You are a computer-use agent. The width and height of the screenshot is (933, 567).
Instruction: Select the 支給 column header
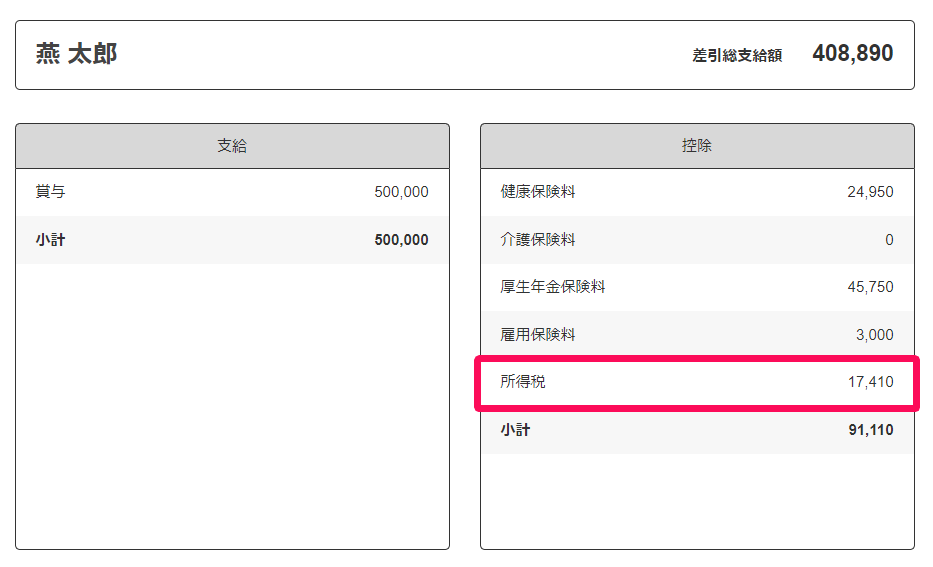232,146
